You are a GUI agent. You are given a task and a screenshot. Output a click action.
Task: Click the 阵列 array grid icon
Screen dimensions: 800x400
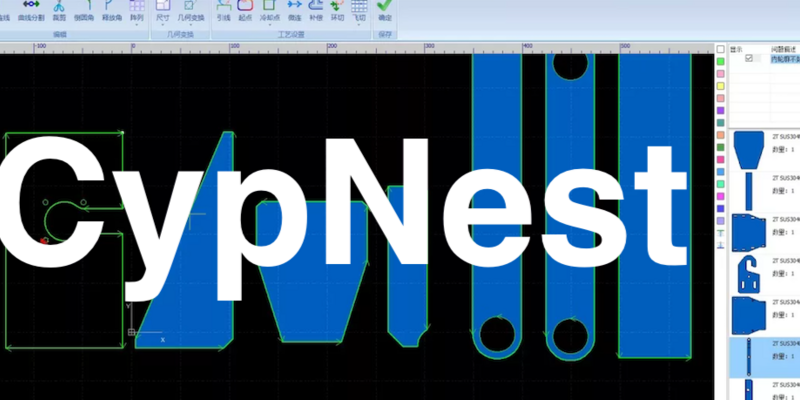137,6
